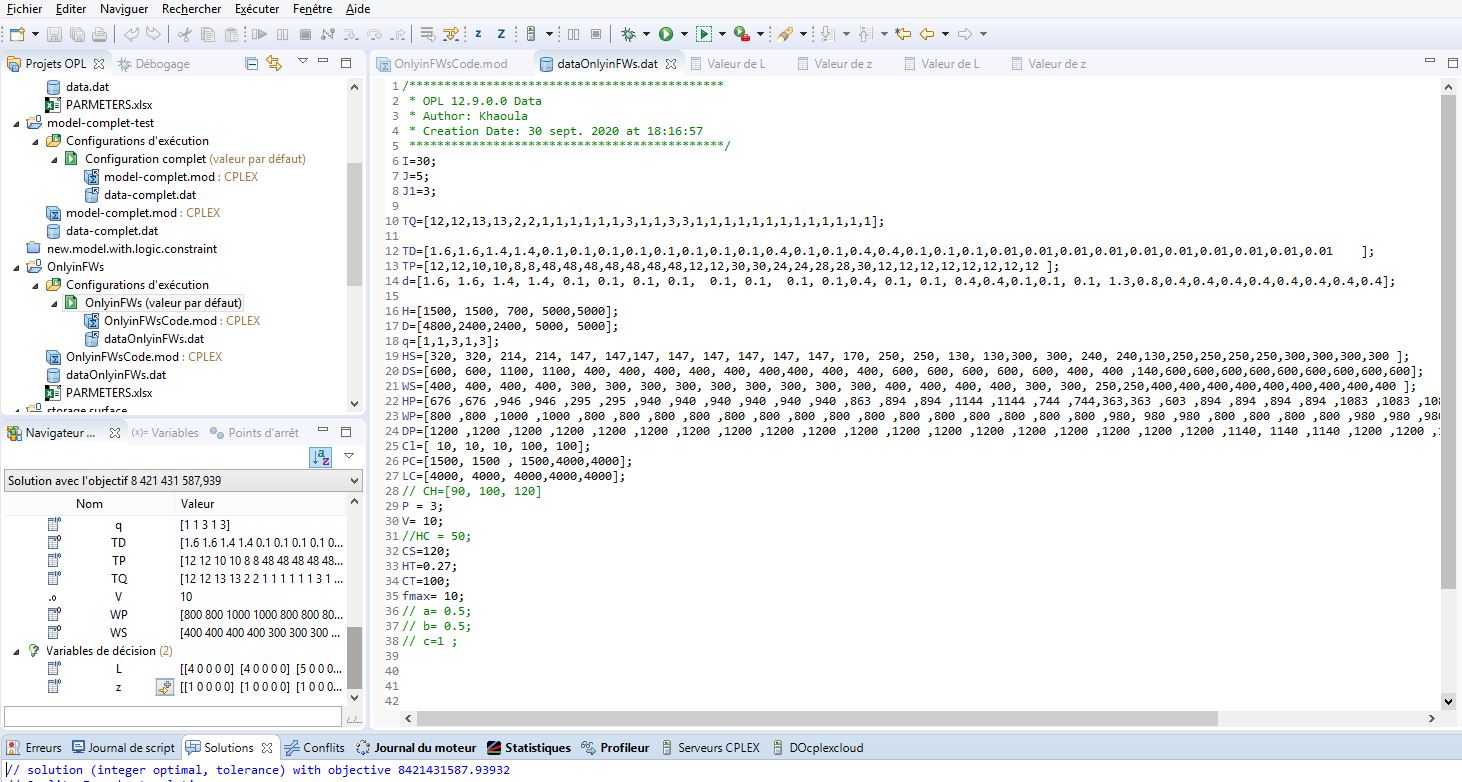Click the Undo arrow icon
Viewport: 1462px width, 782px height.
pos(131,34)
